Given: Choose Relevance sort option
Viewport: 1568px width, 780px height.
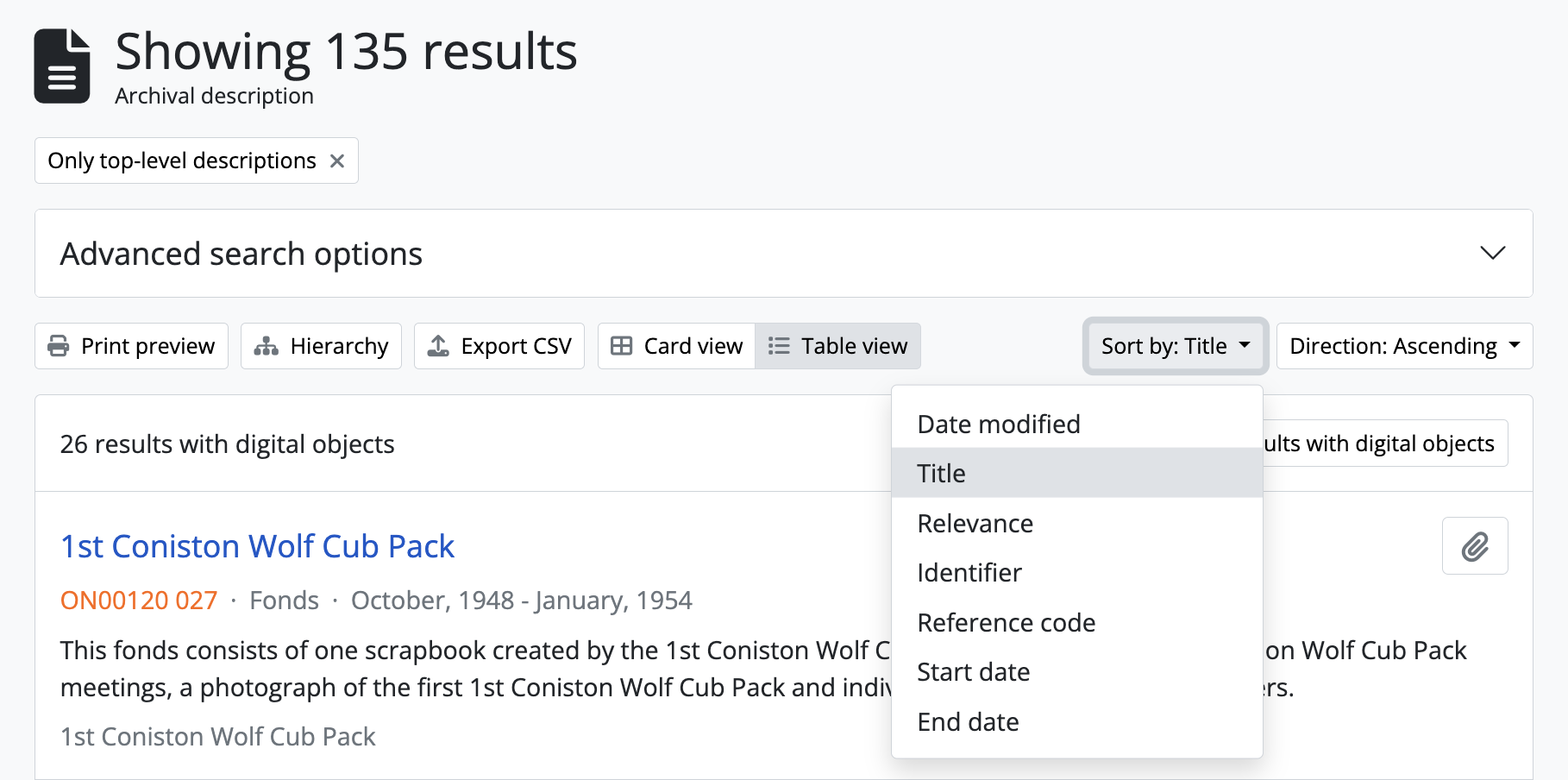Looking at the screenshot, I should (975, 524).
